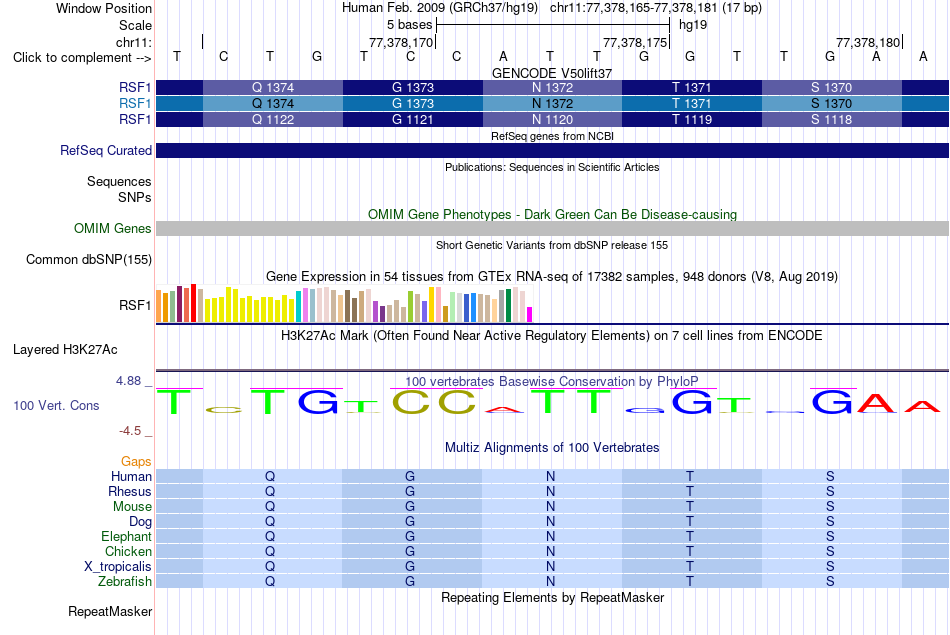Click the green OMIM Gene Phenotypes track title
The height and width of the screenshot is (635, 950).
553,214
